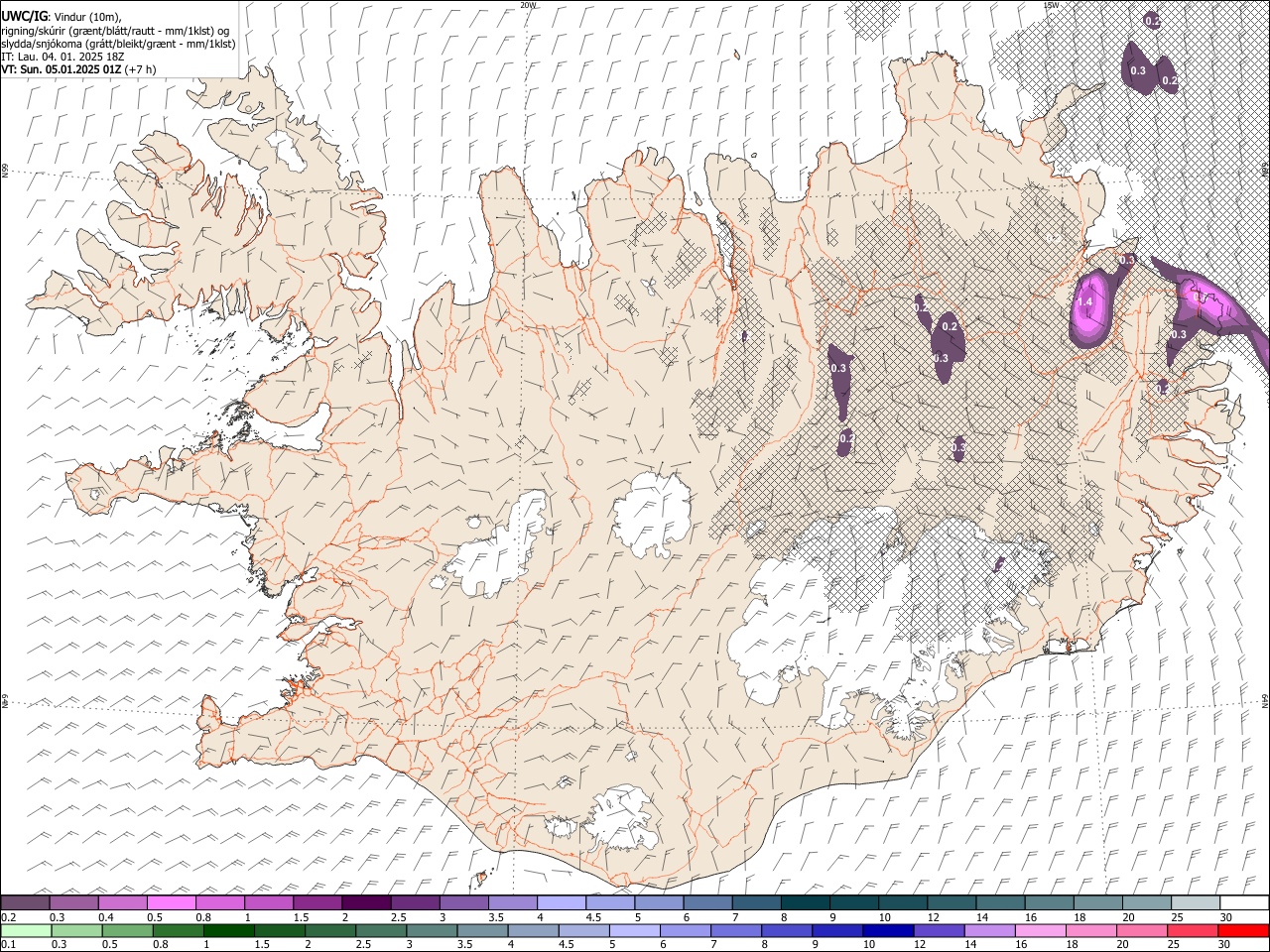Click the 20W longitude label
This screenshot has width=1270, height=952.
[528, 5]
